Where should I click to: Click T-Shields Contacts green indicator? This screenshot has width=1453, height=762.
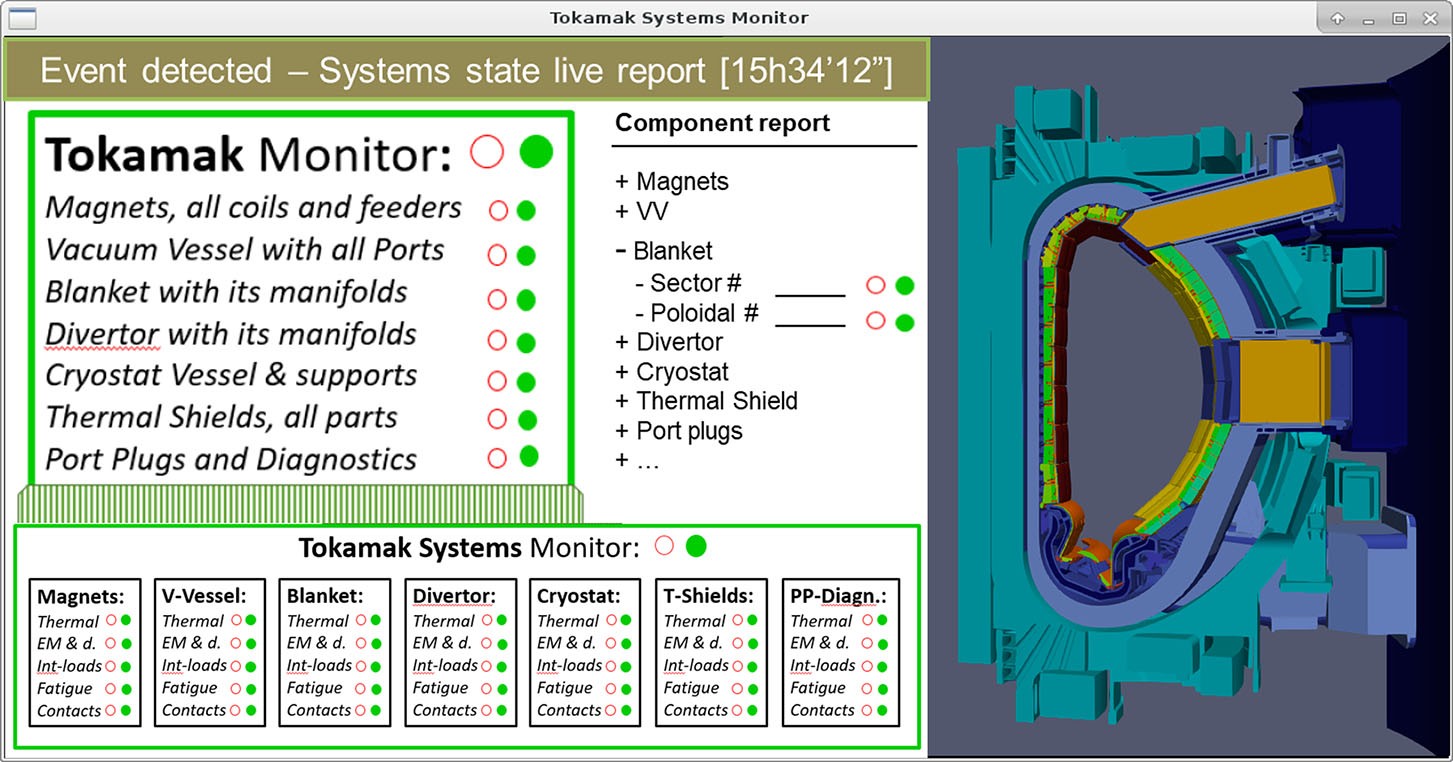tap(753, 710)
